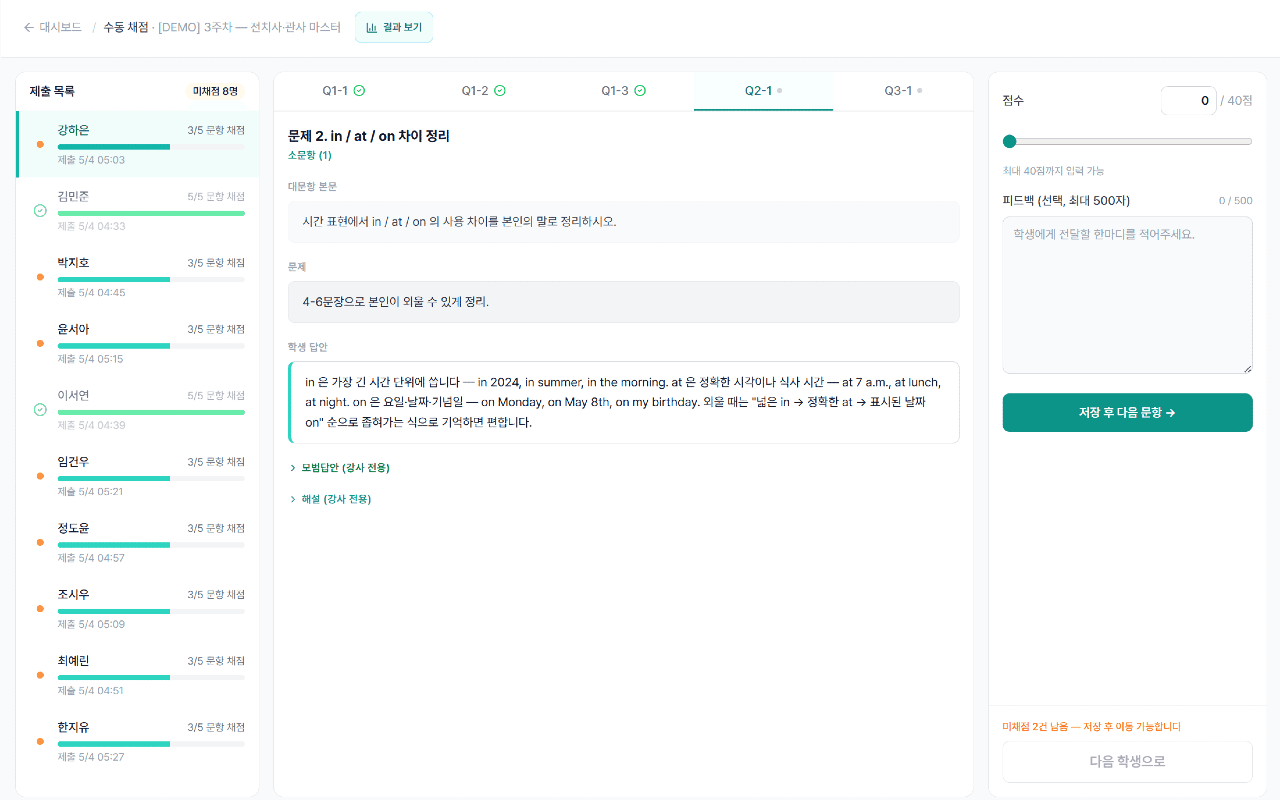Go back to 대시보드
Image resolution: width=1280 pixels, height=800 pixels.
52,28
